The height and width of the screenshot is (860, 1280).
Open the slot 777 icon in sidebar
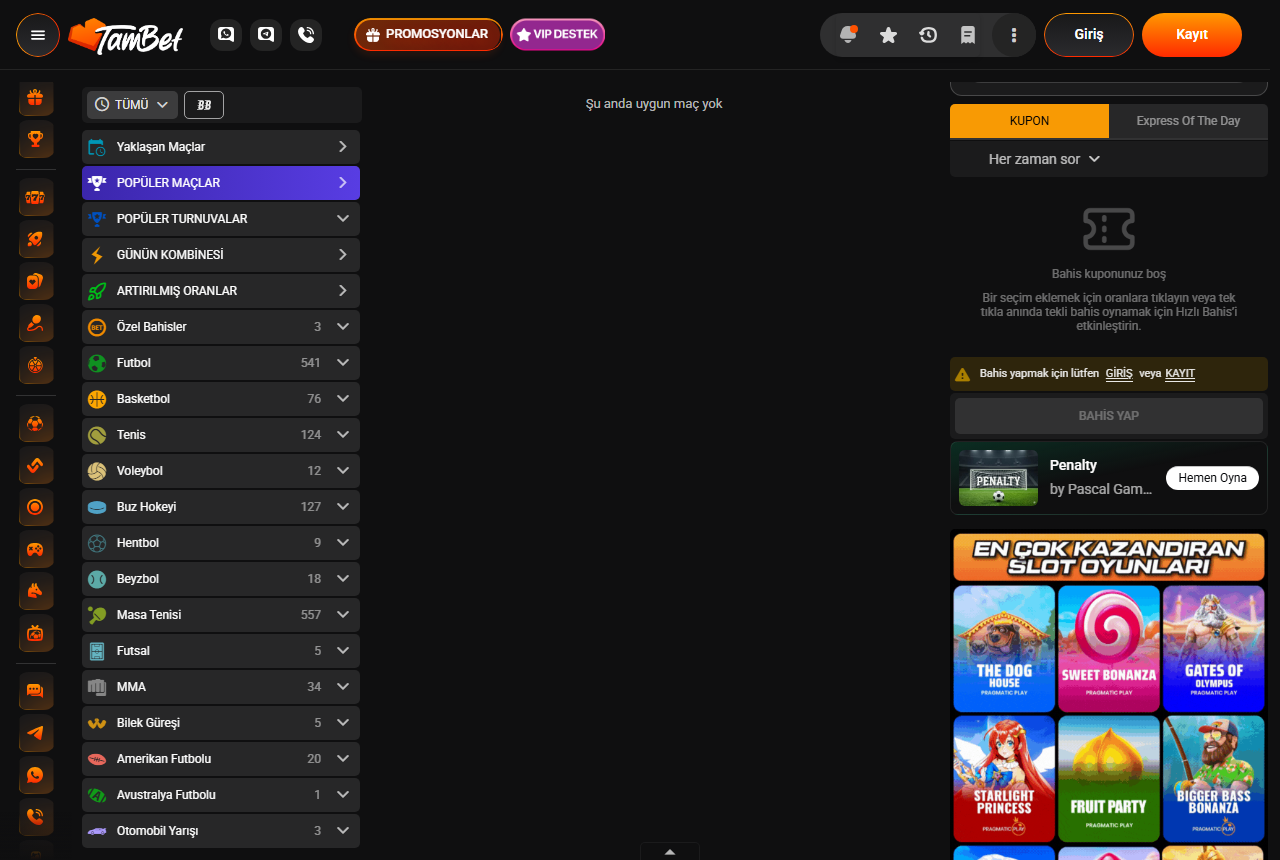pos(36,198)
